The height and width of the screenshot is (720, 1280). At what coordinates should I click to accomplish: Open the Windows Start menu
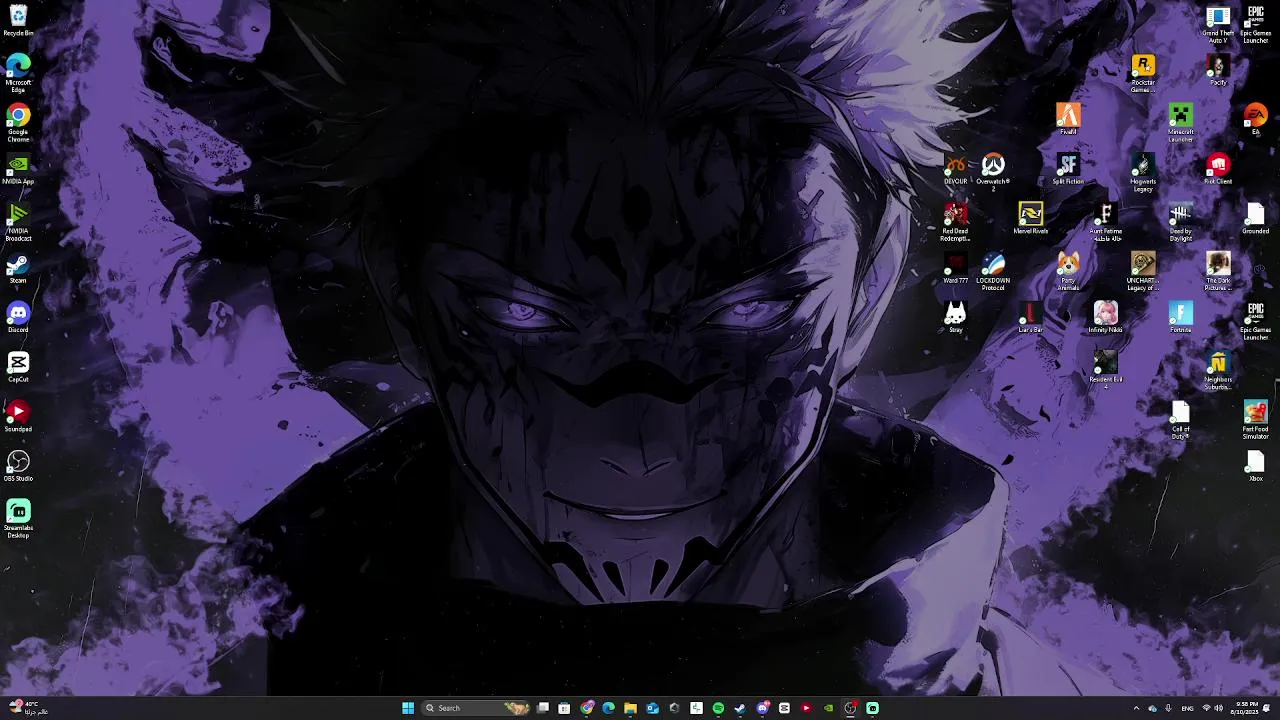[x=408, y=708]
